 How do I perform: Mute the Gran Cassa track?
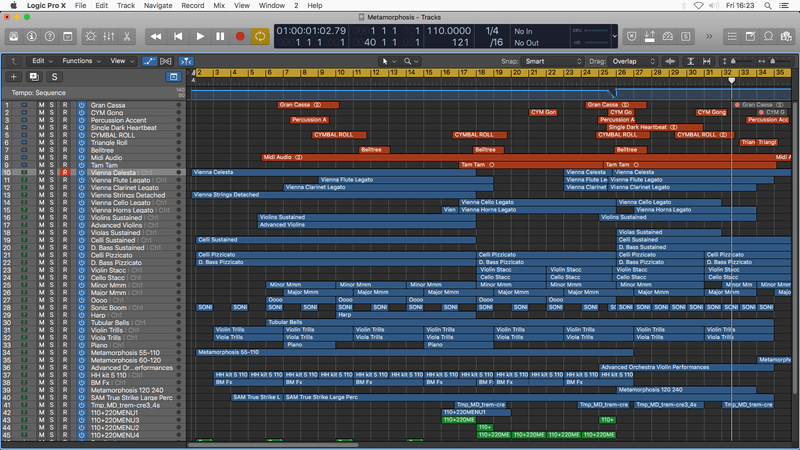pyautogui.click(x=41, y=105)
